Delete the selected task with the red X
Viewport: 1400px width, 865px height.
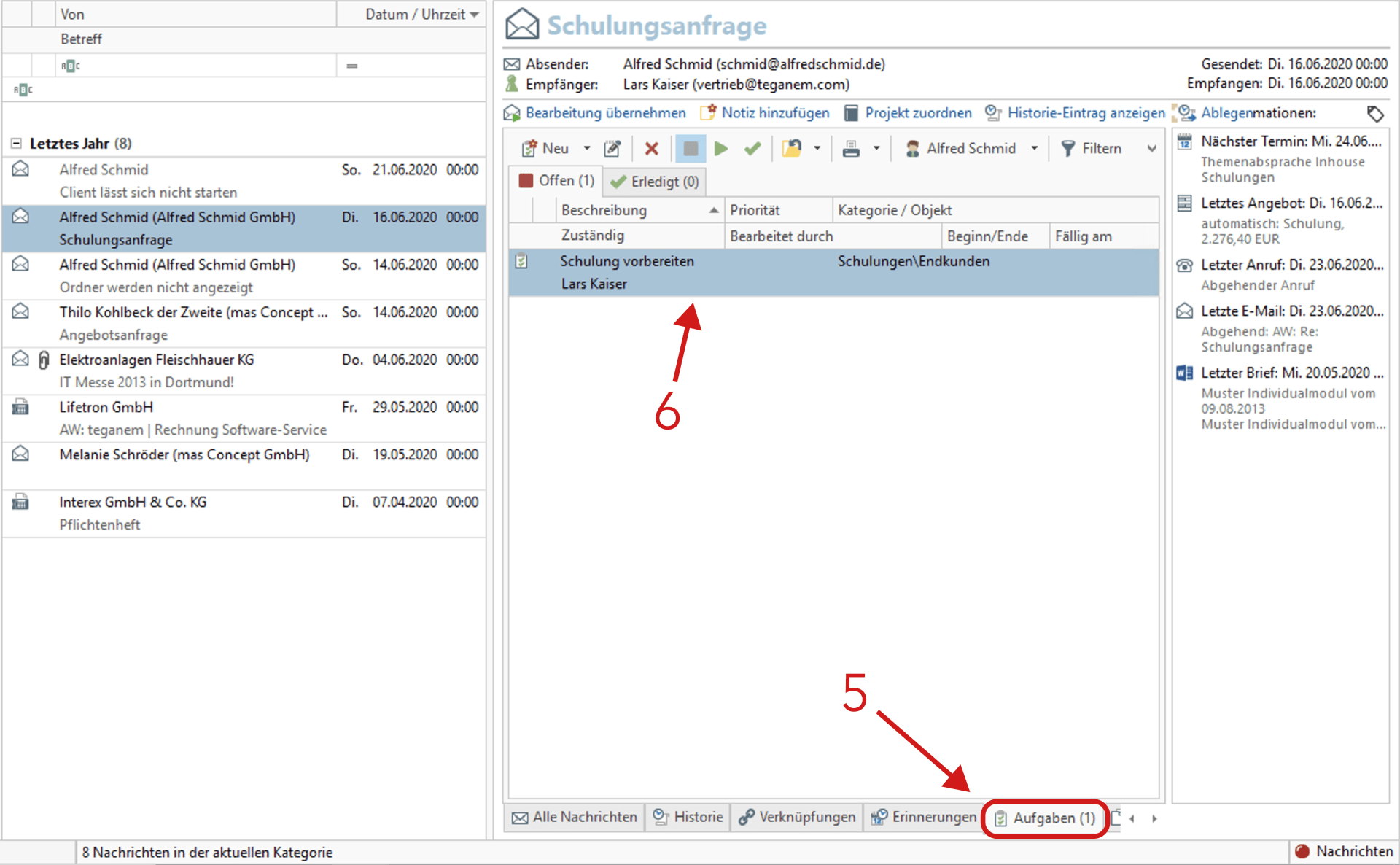coord(651,148)
